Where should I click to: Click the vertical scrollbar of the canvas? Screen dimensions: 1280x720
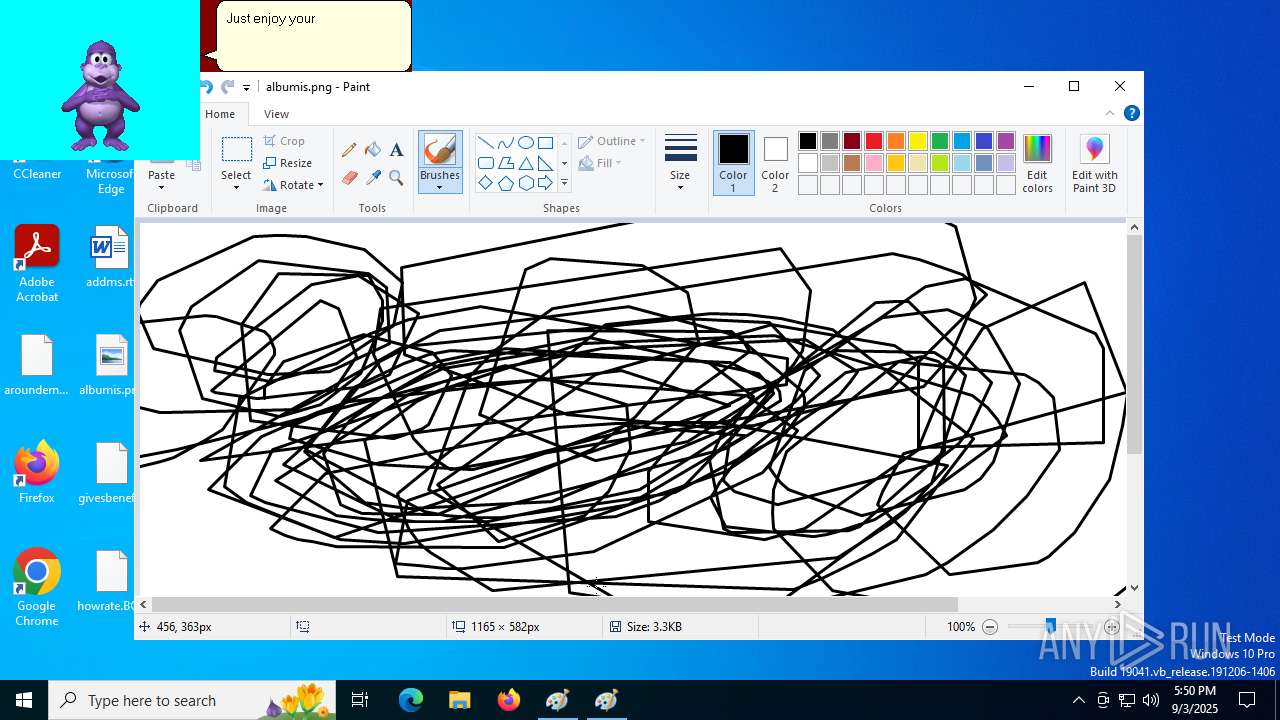1134,345
